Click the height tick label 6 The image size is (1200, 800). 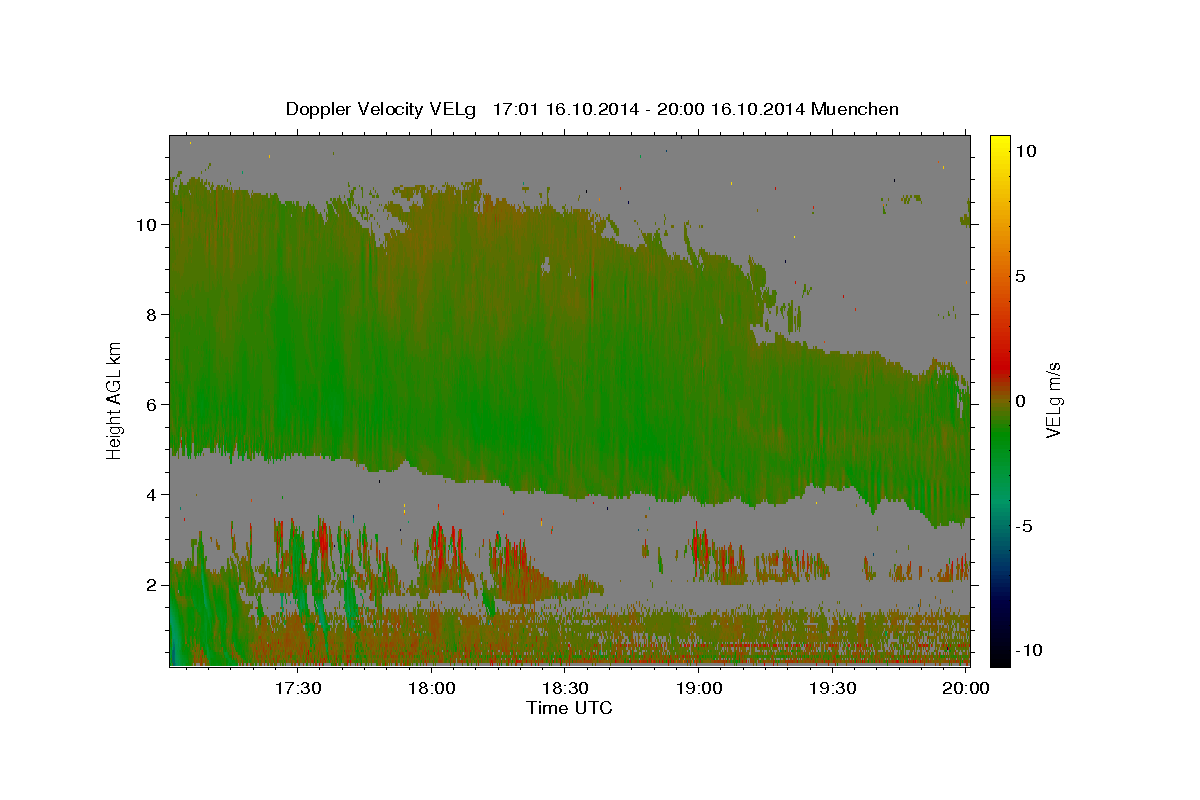point(152,405)
